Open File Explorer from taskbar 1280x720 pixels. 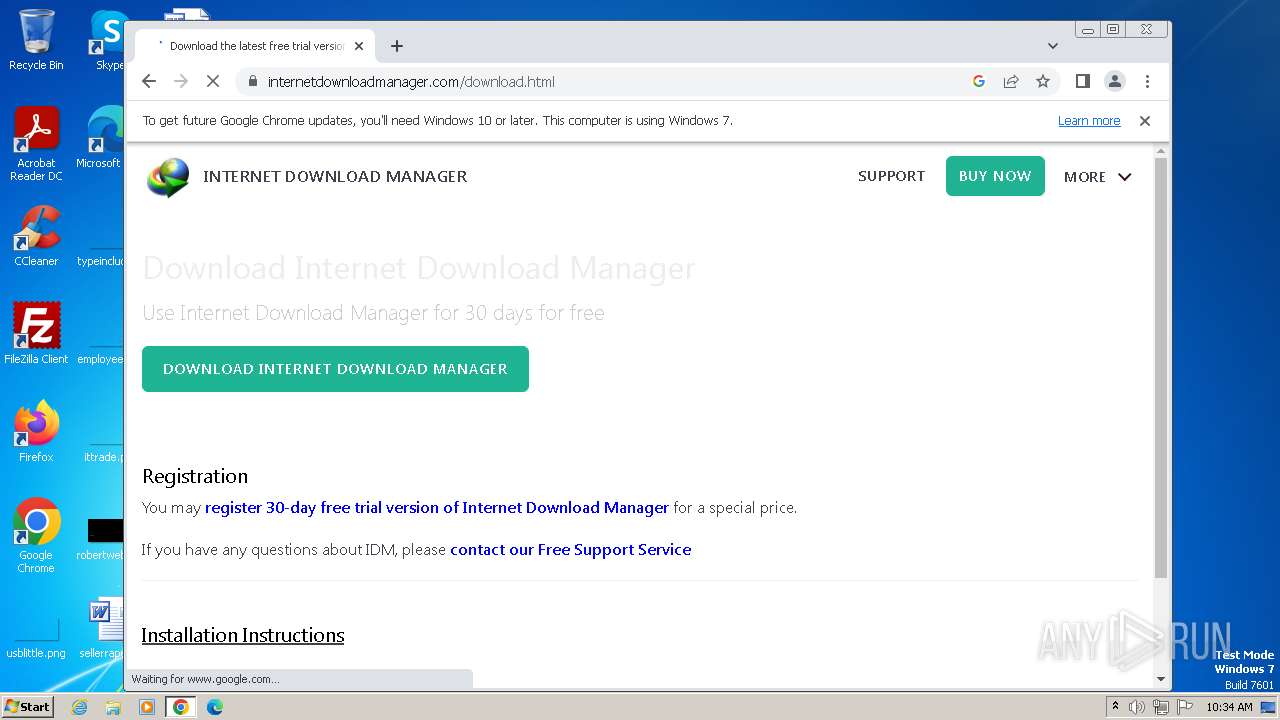click(x=113, y=707)
